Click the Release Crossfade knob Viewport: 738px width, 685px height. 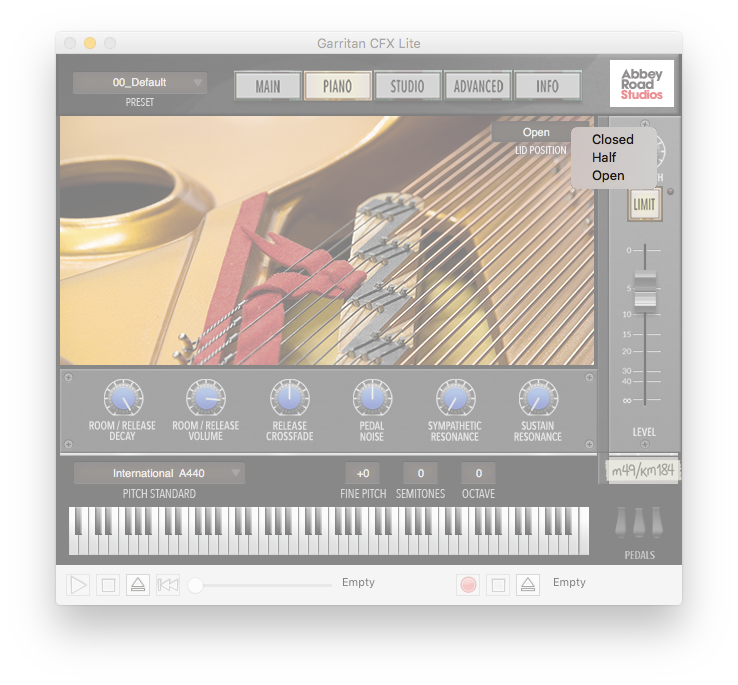289,398
